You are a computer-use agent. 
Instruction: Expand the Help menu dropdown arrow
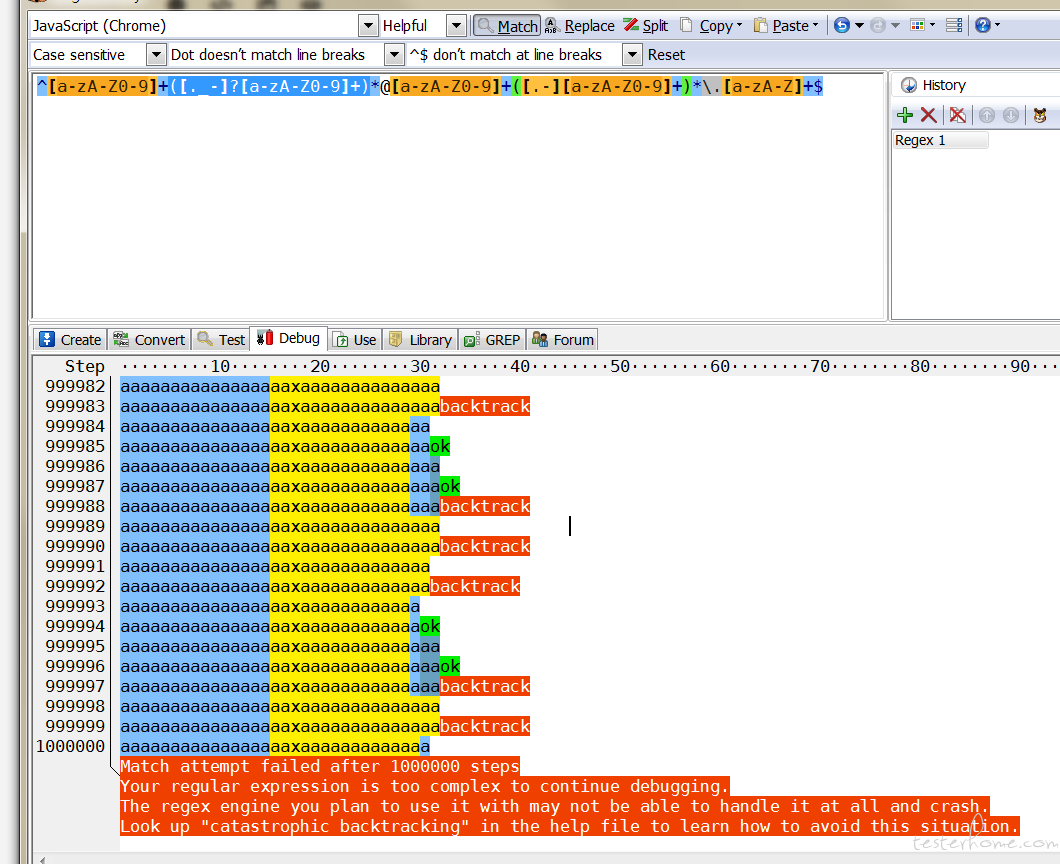(x=997, y=26)
